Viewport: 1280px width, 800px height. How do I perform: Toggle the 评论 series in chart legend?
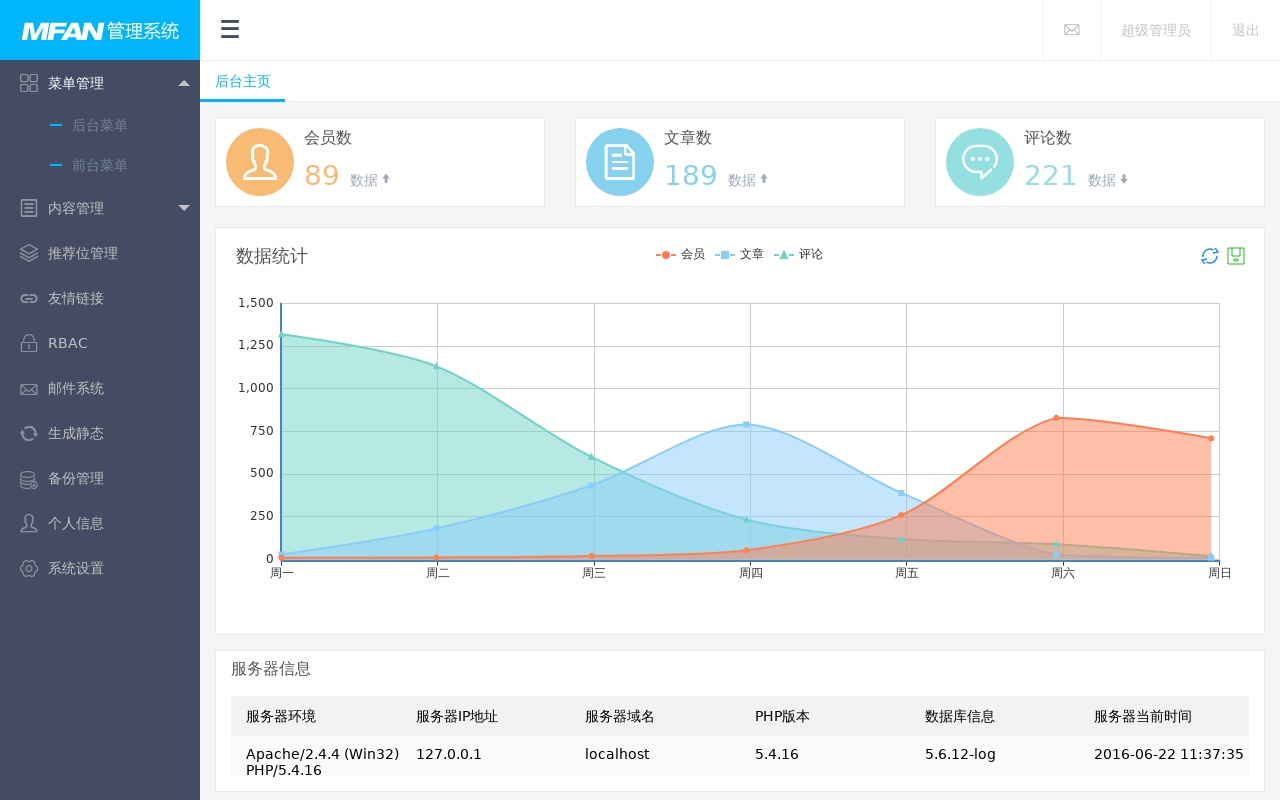point(799,255)
